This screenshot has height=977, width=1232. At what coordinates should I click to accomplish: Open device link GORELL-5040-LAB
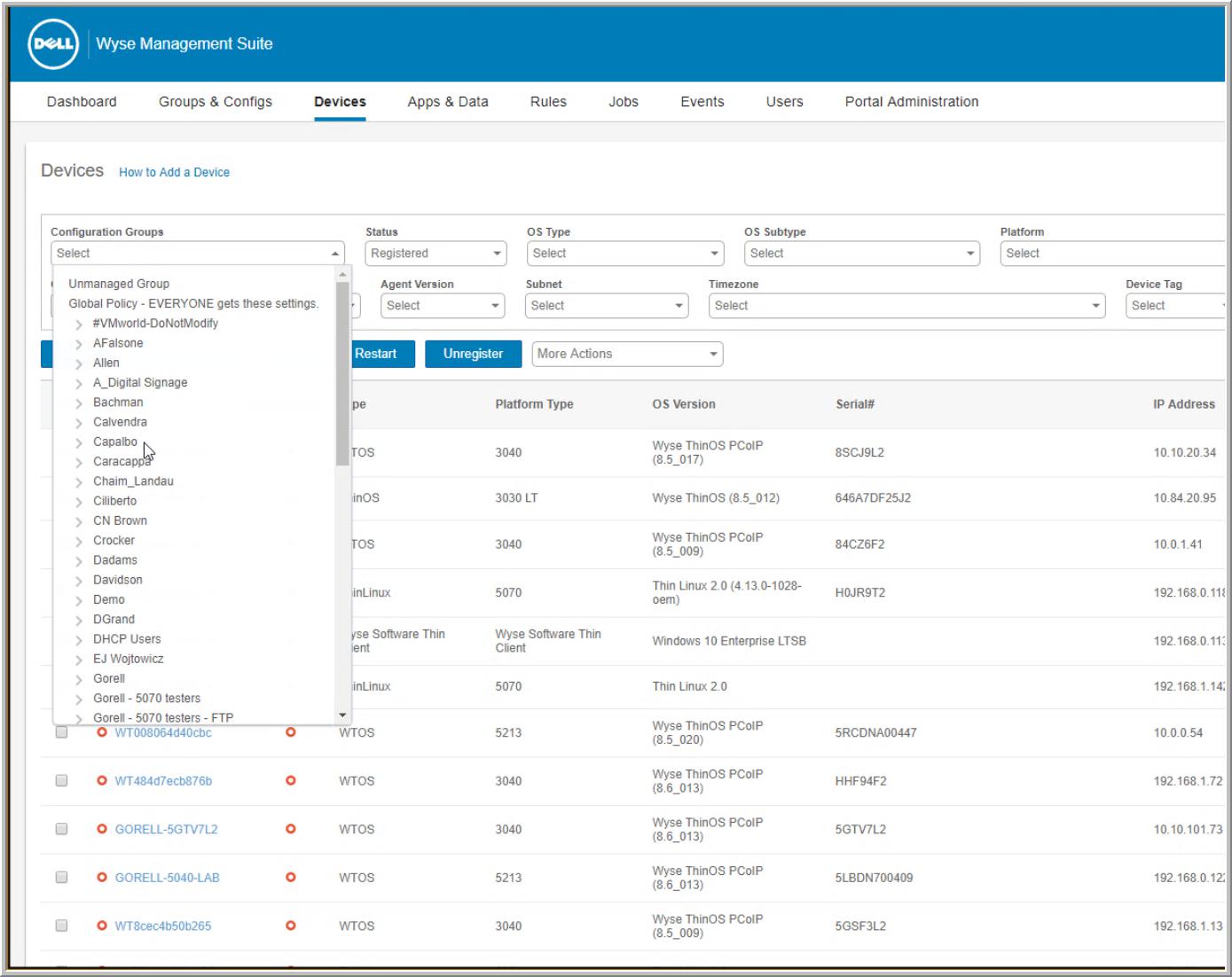[168, 878]
